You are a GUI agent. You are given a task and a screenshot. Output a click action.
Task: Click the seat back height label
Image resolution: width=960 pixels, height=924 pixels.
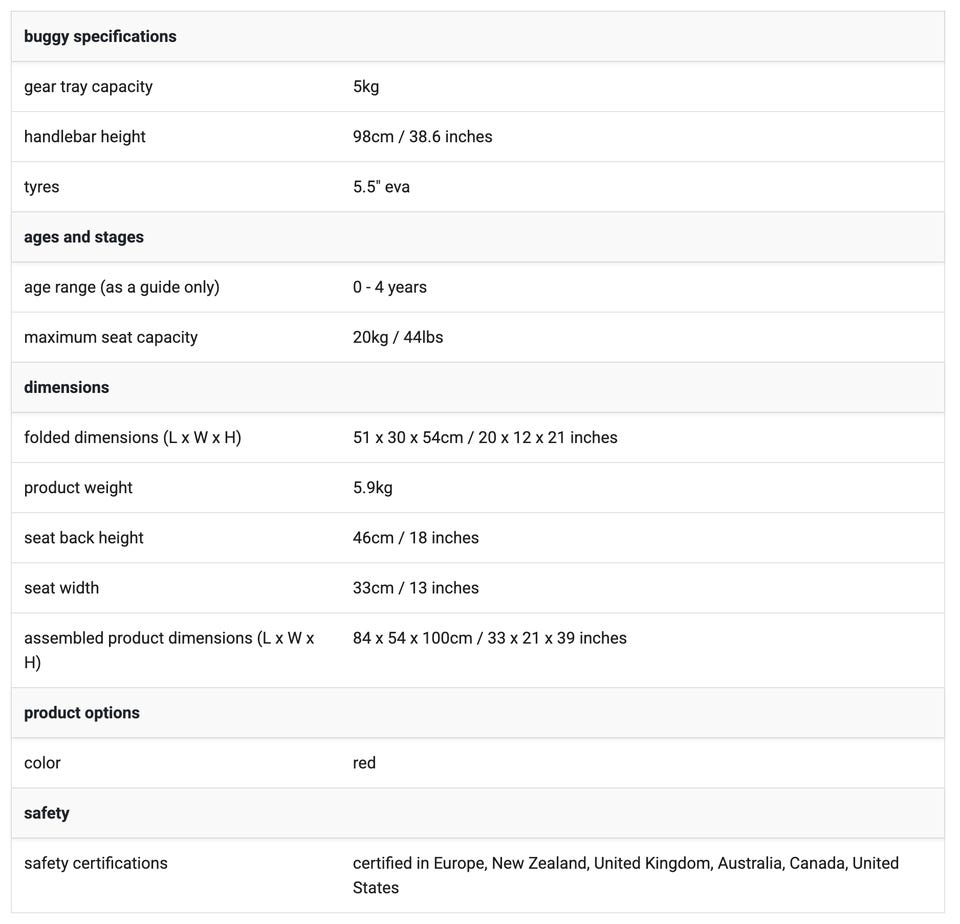click(84, 537)
